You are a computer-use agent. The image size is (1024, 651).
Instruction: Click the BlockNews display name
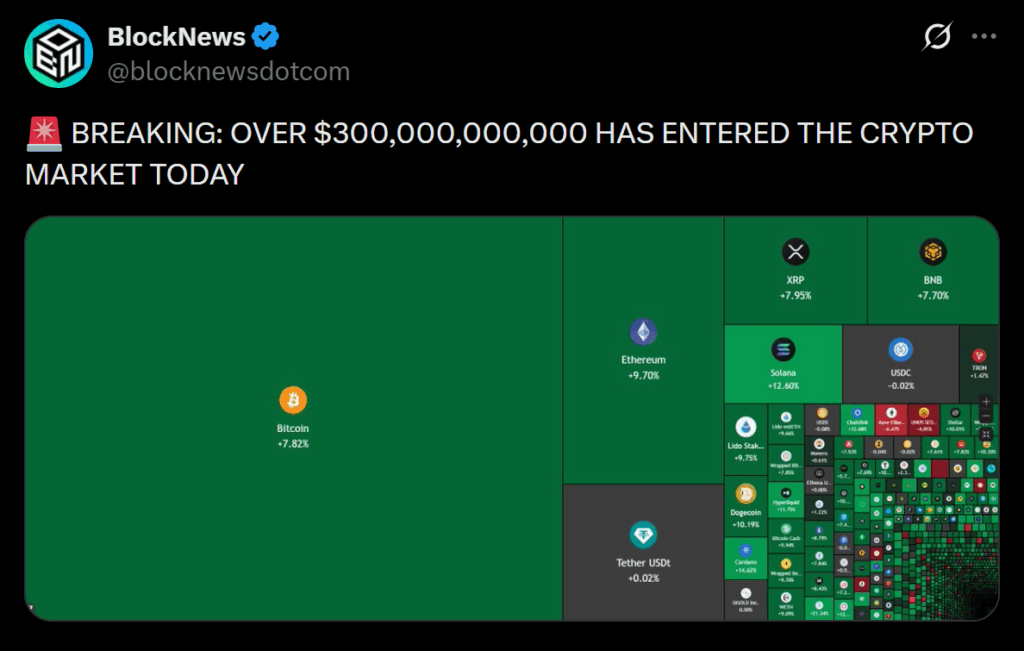(x=176, y=38)
